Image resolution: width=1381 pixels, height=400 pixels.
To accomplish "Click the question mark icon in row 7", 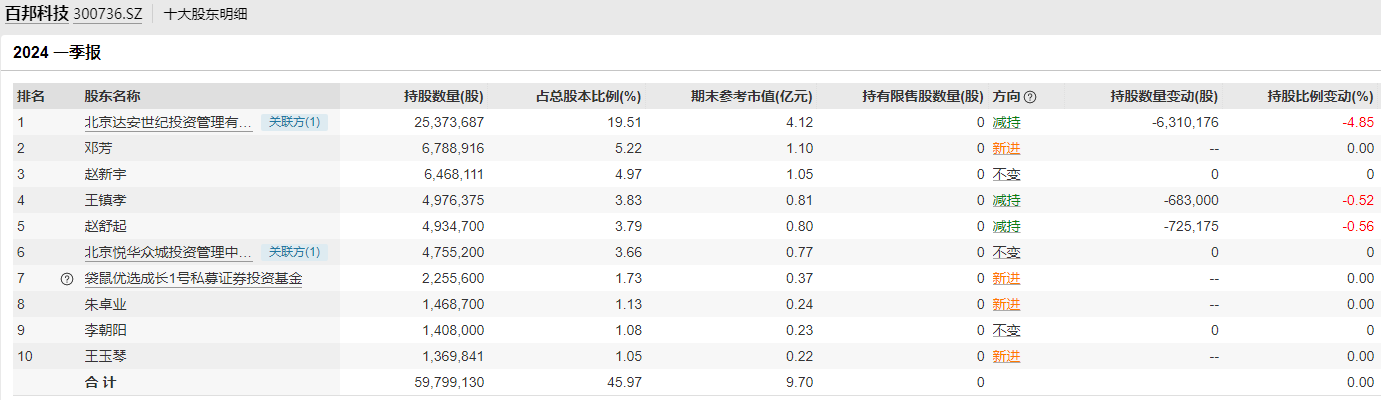I will pyautogui.click(x=67, y=279).
